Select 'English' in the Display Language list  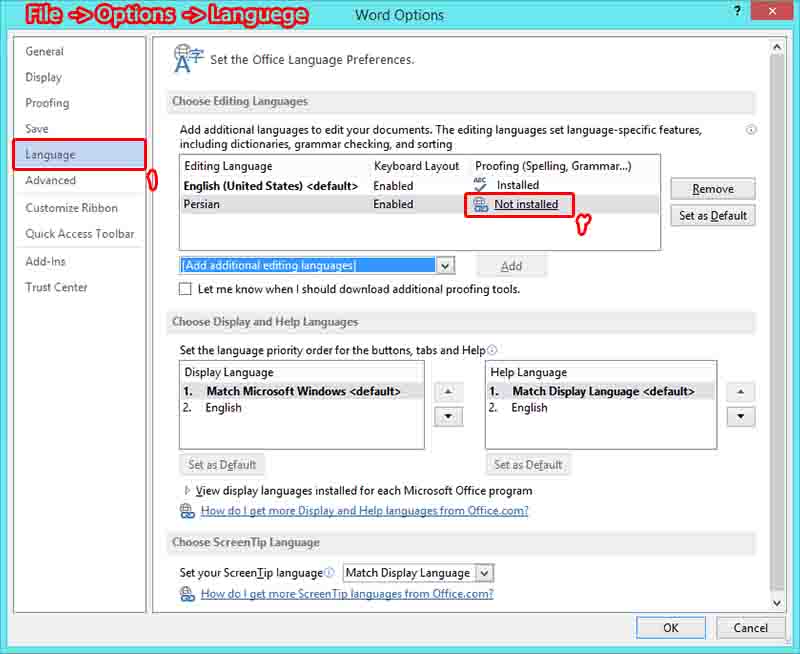point(302,408)
